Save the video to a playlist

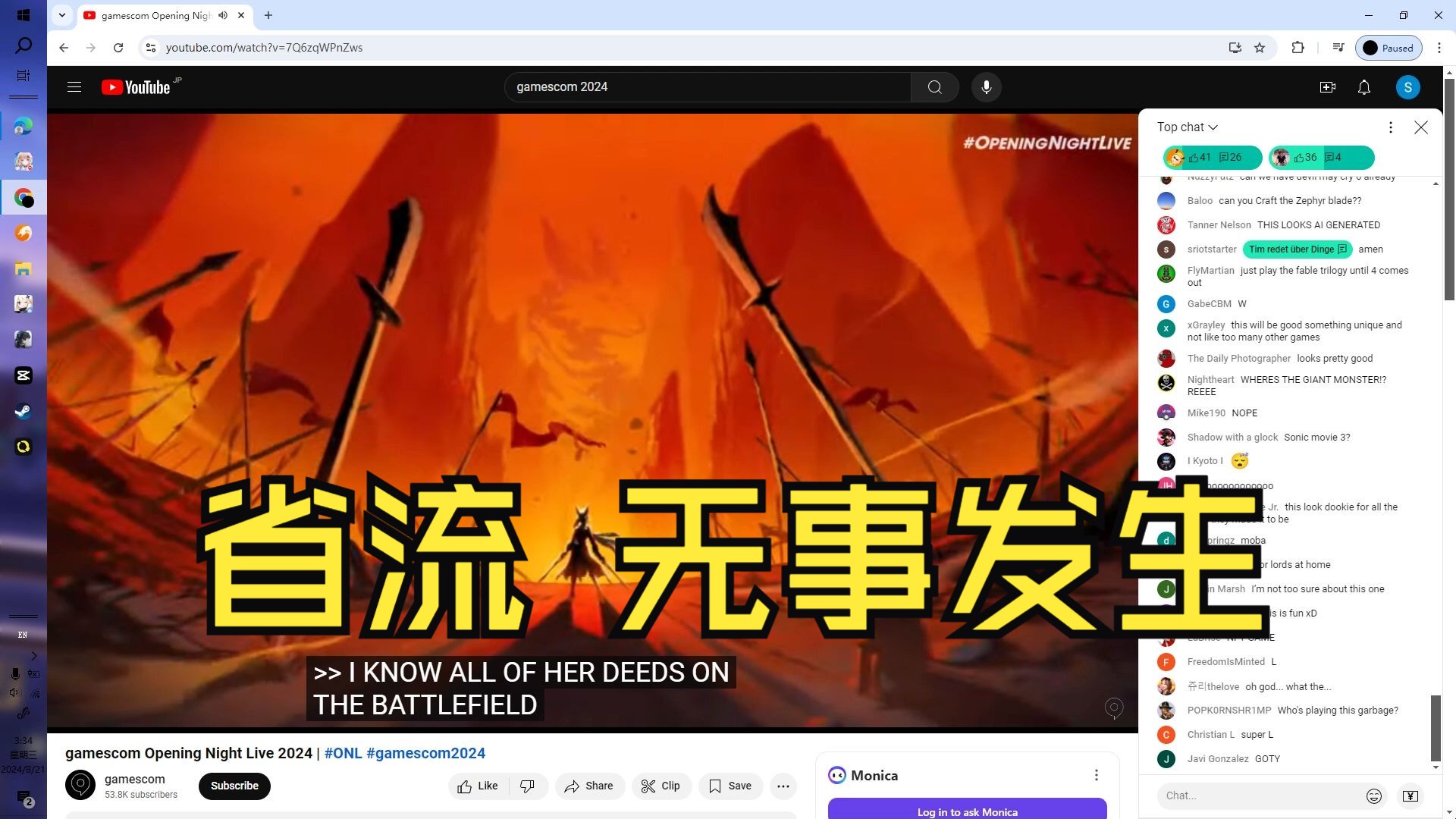coord(730,786)
